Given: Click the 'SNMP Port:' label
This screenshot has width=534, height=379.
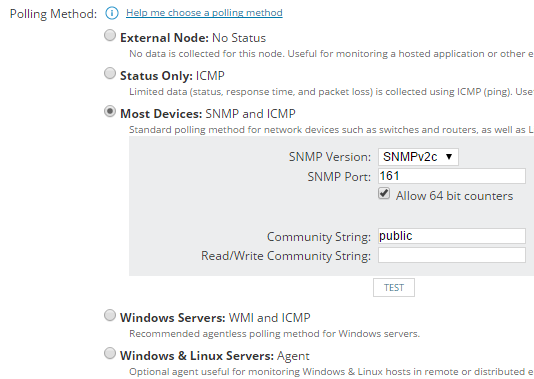Looking at the screenshot, I should click(x=339, y=177).
